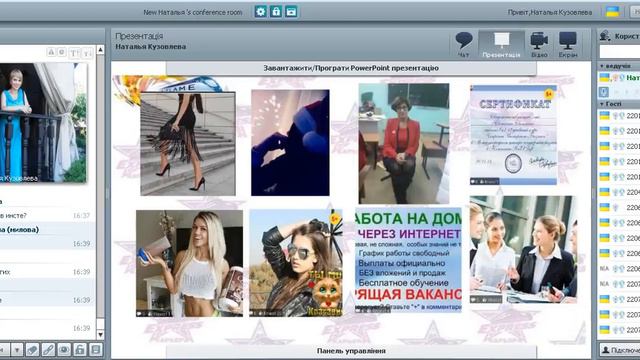Collapse the Гості group
640x360 pixels.
click(619, 104)
